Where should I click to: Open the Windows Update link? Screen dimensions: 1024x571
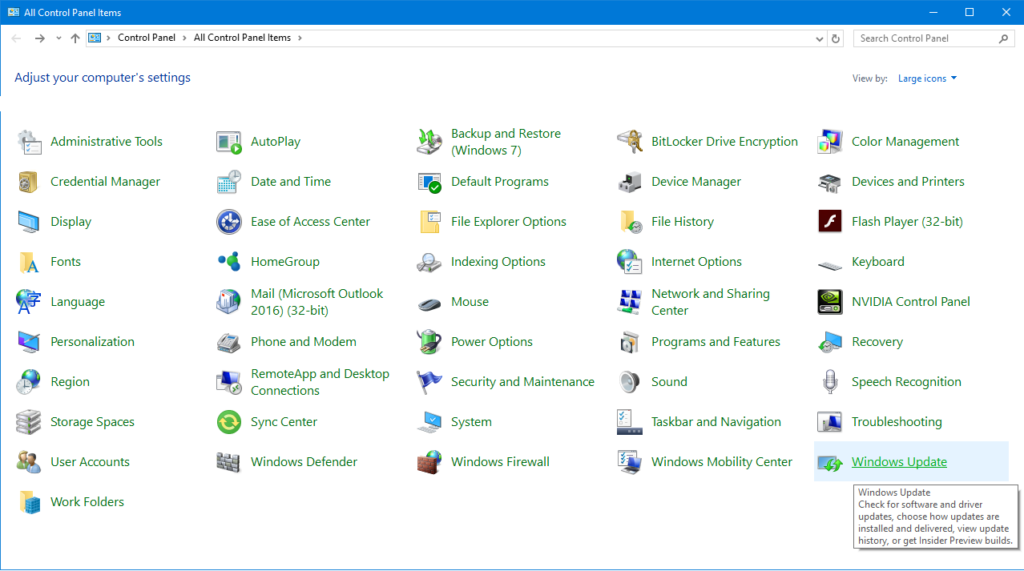898,462
